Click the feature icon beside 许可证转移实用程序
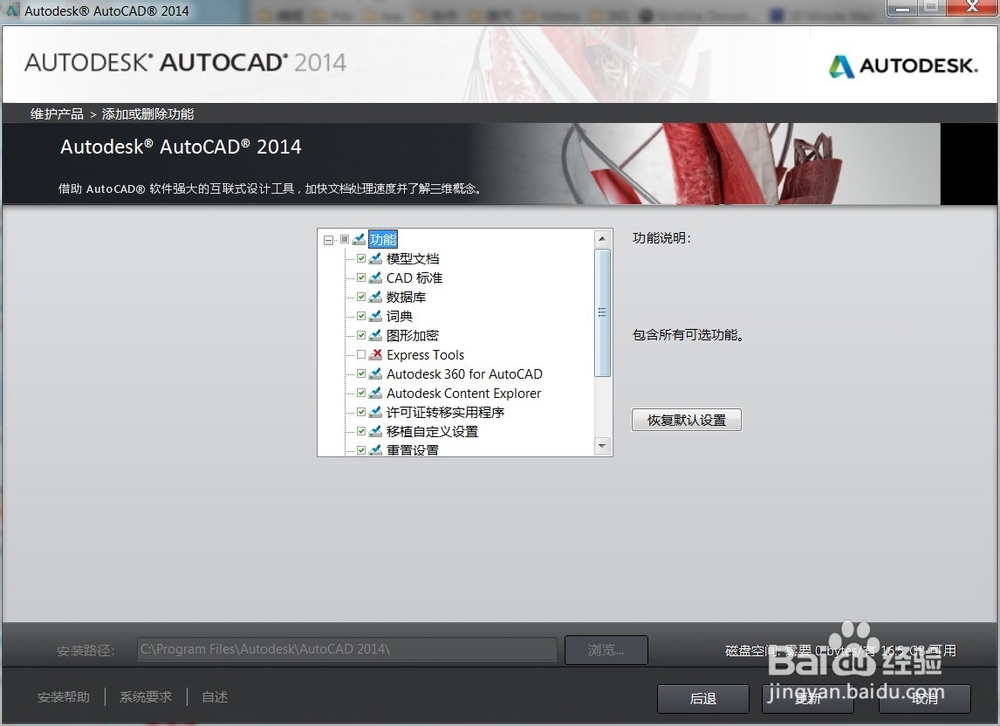This screenshot has width=1000, height=726. click(373, 412)
